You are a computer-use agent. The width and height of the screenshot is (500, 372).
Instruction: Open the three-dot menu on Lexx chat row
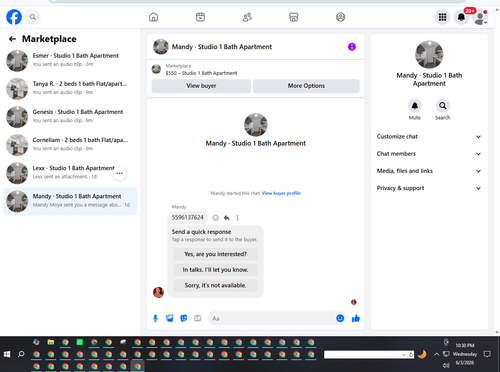coord(119,173)
